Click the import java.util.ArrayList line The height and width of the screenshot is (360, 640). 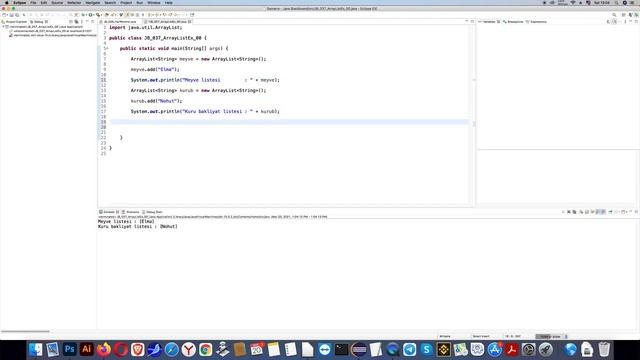point(145,27)
